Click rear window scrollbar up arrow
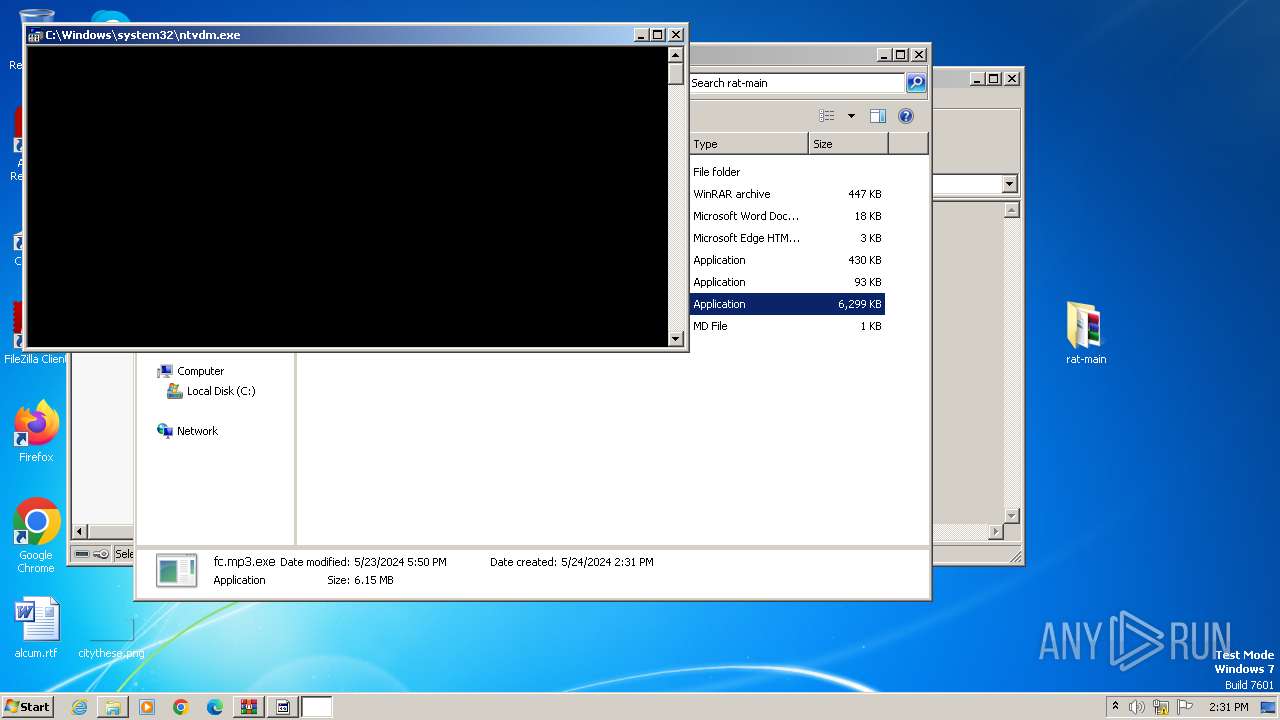The width and height of the screenshot is (1280, 720). [x=1011, y=210]
